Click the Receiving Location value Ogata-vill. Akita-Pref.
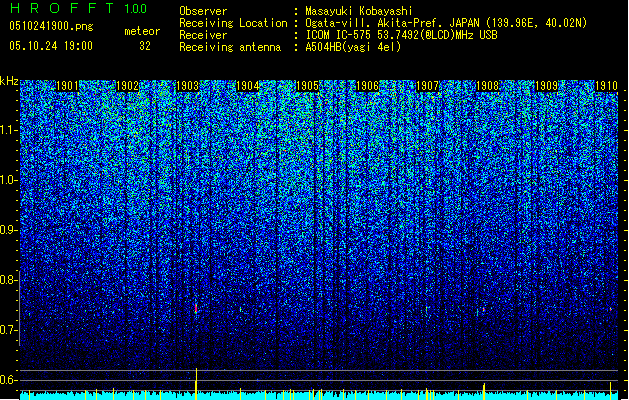 click(x=373, y=23)
